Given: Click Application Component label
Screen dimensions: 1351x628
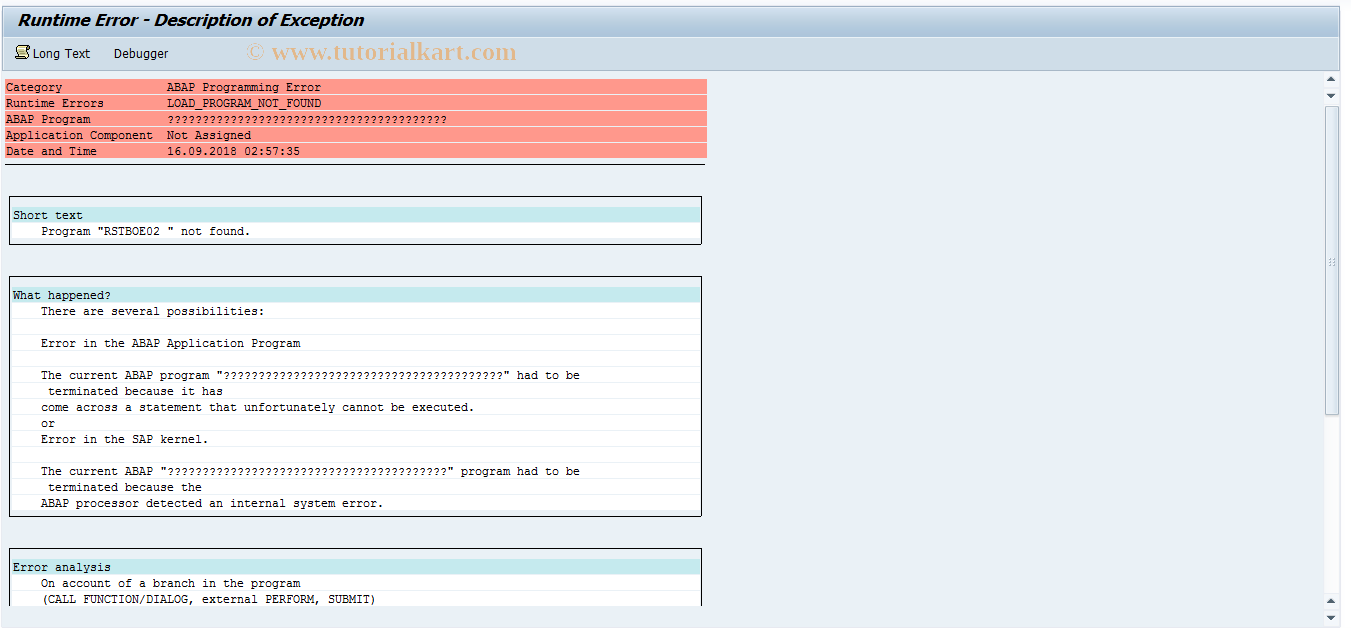Looking at the screenshot, I should coord(80,135).
